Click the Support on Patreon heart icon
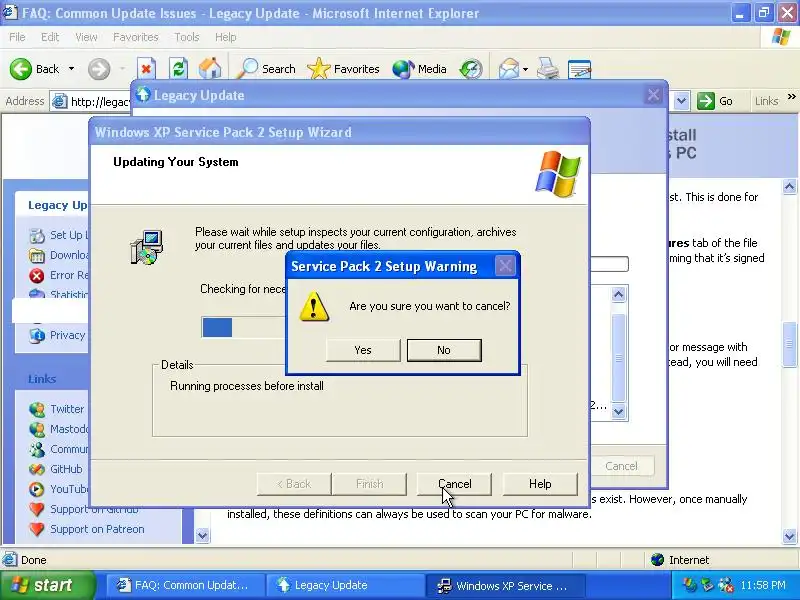800x600 pixels. coord(37,529)
